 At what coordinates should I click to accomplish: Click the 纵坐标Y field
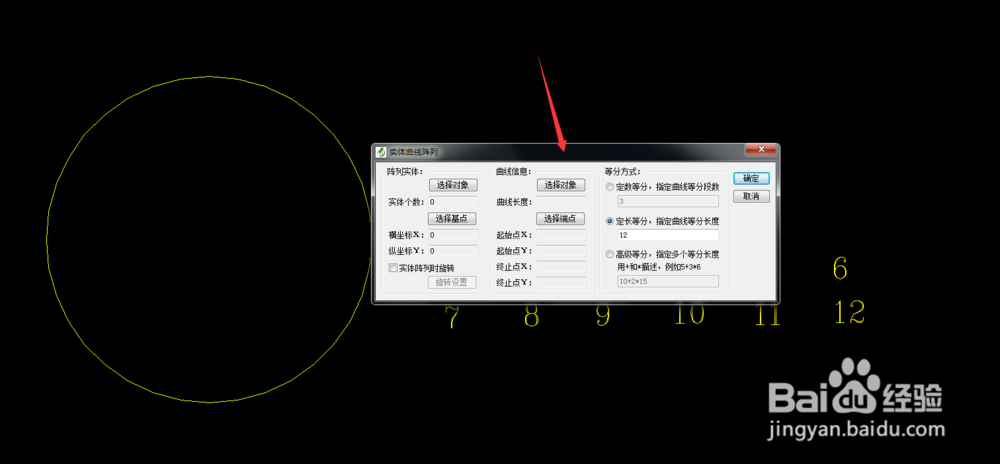click(453, 251)
